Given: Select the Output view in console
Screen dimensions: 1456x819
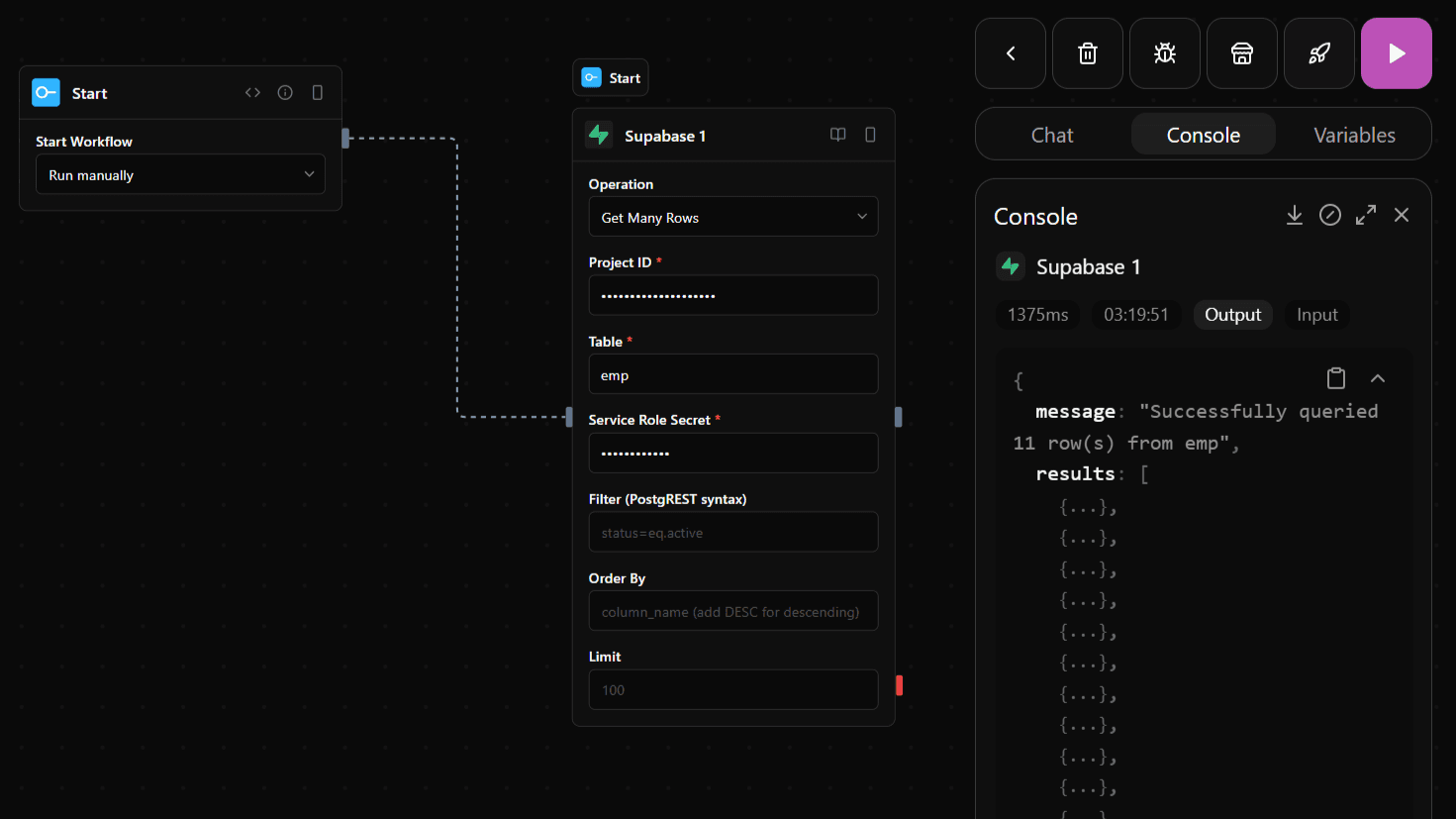Looking at the screenshot, I should pos(1232,315).
